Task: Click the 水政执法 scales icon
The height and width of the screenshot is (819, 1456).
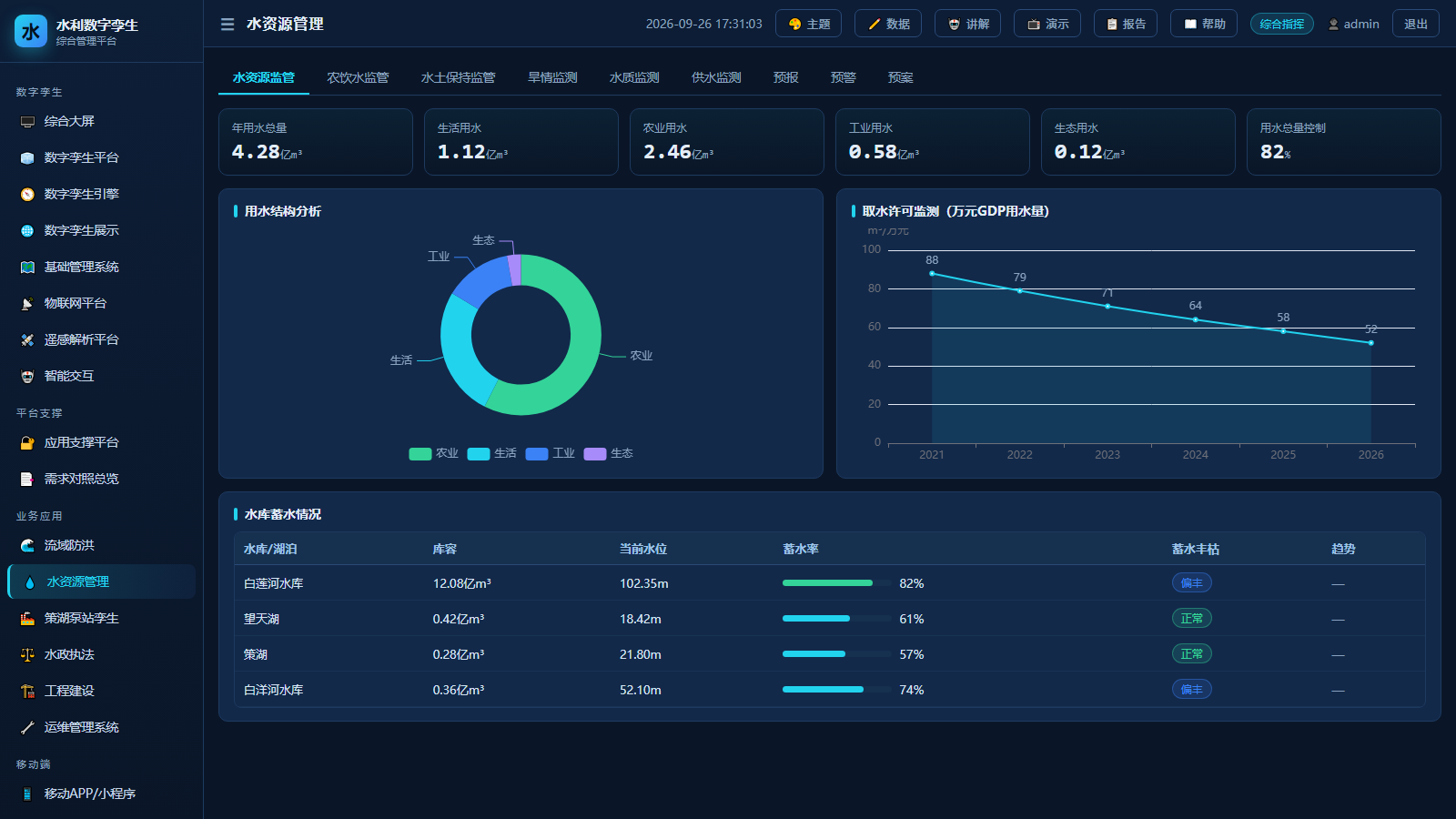Action: (27, 655)
